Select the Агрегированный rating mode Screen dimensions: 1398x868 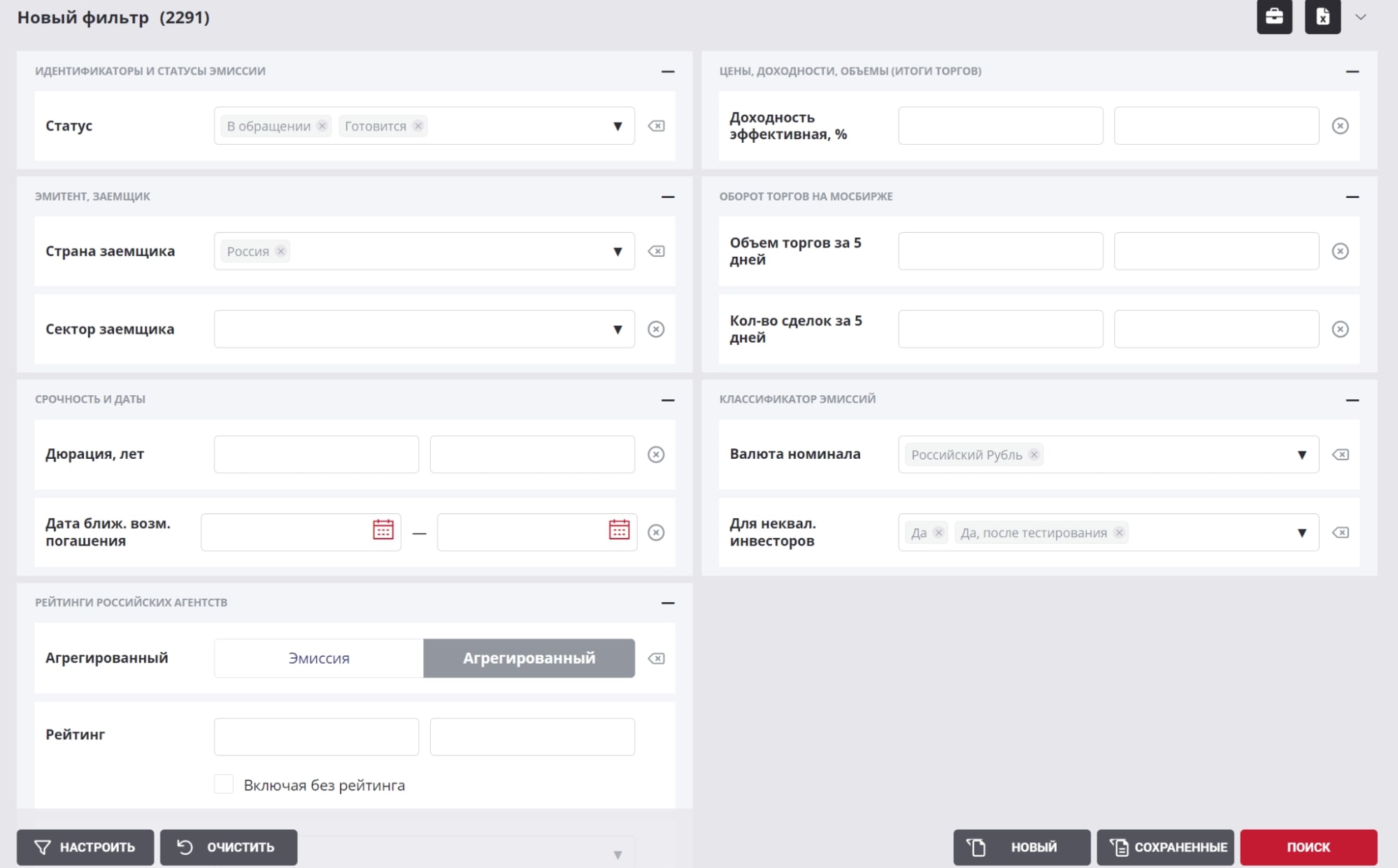click(529, 658)
